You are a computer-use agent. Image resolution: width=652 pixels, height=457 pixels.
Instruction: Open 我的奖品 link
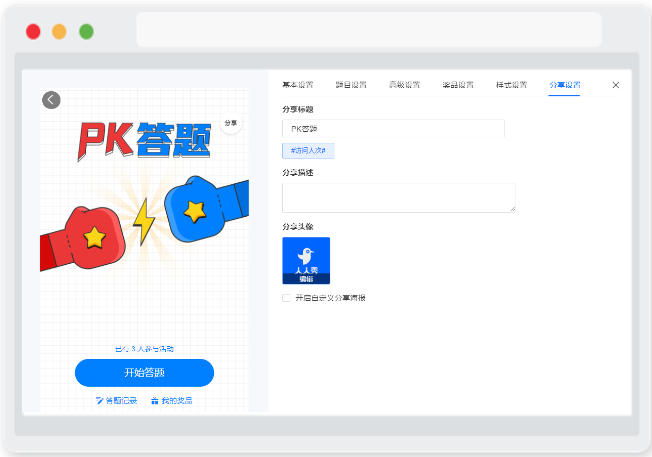click(x=172, y=400)
